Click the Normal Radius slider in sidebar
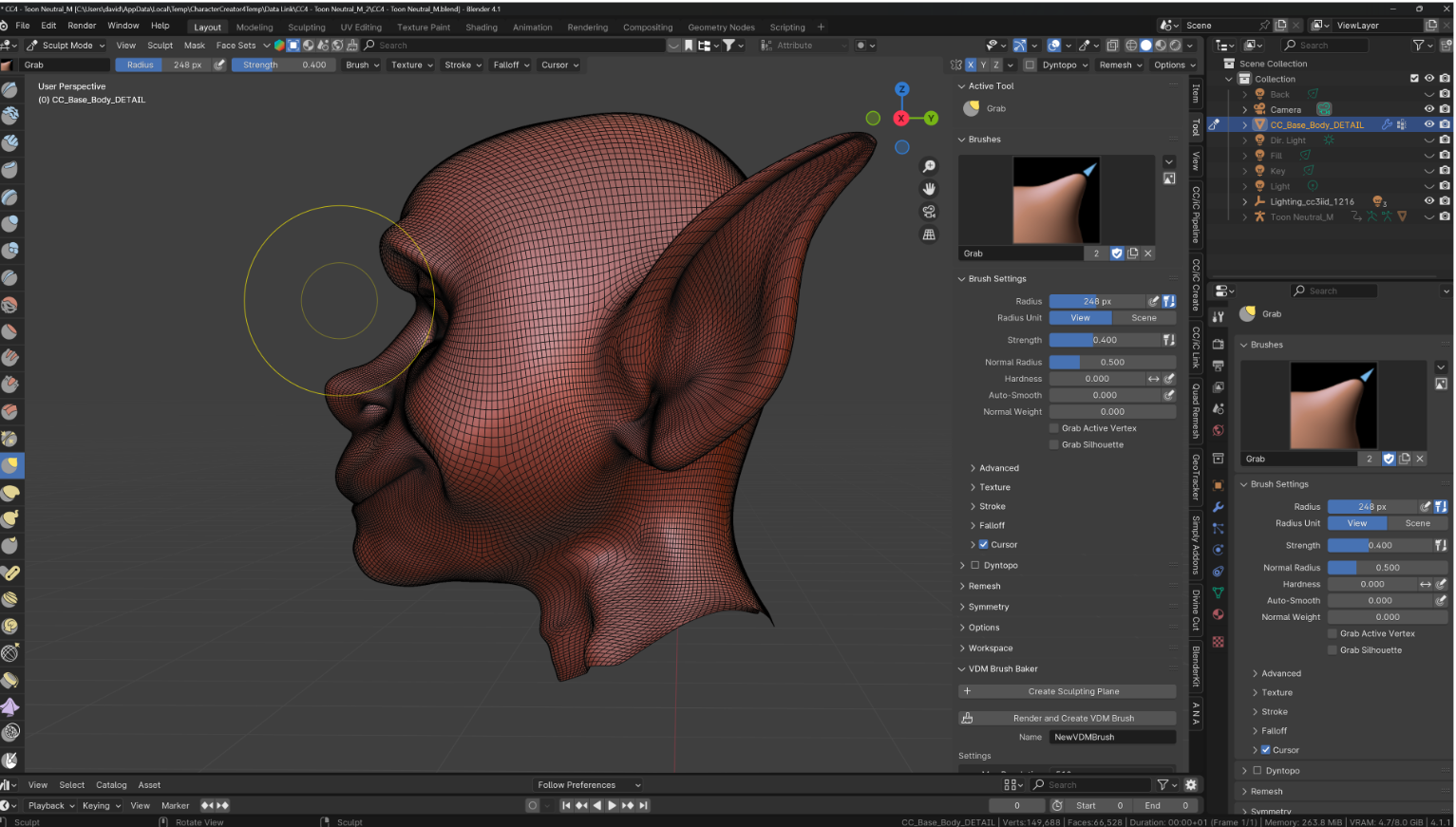Image resolution: width=1456 pixels, height=827 pixels. click(1112, 362)
